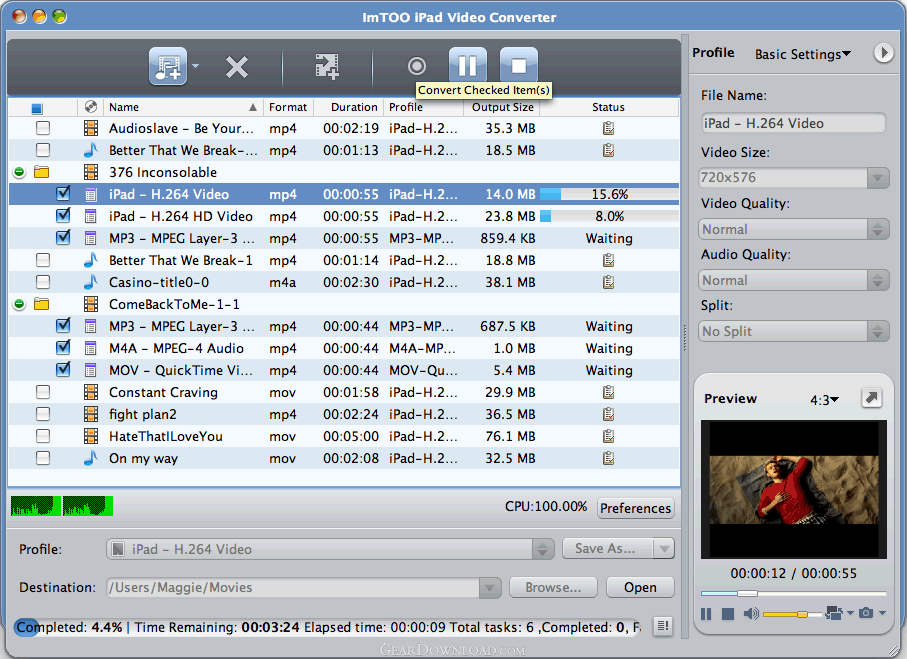907x659 pixels.
Task: Collapse the ComeBackToMe-1-1 group
Action: pos(19,304)
